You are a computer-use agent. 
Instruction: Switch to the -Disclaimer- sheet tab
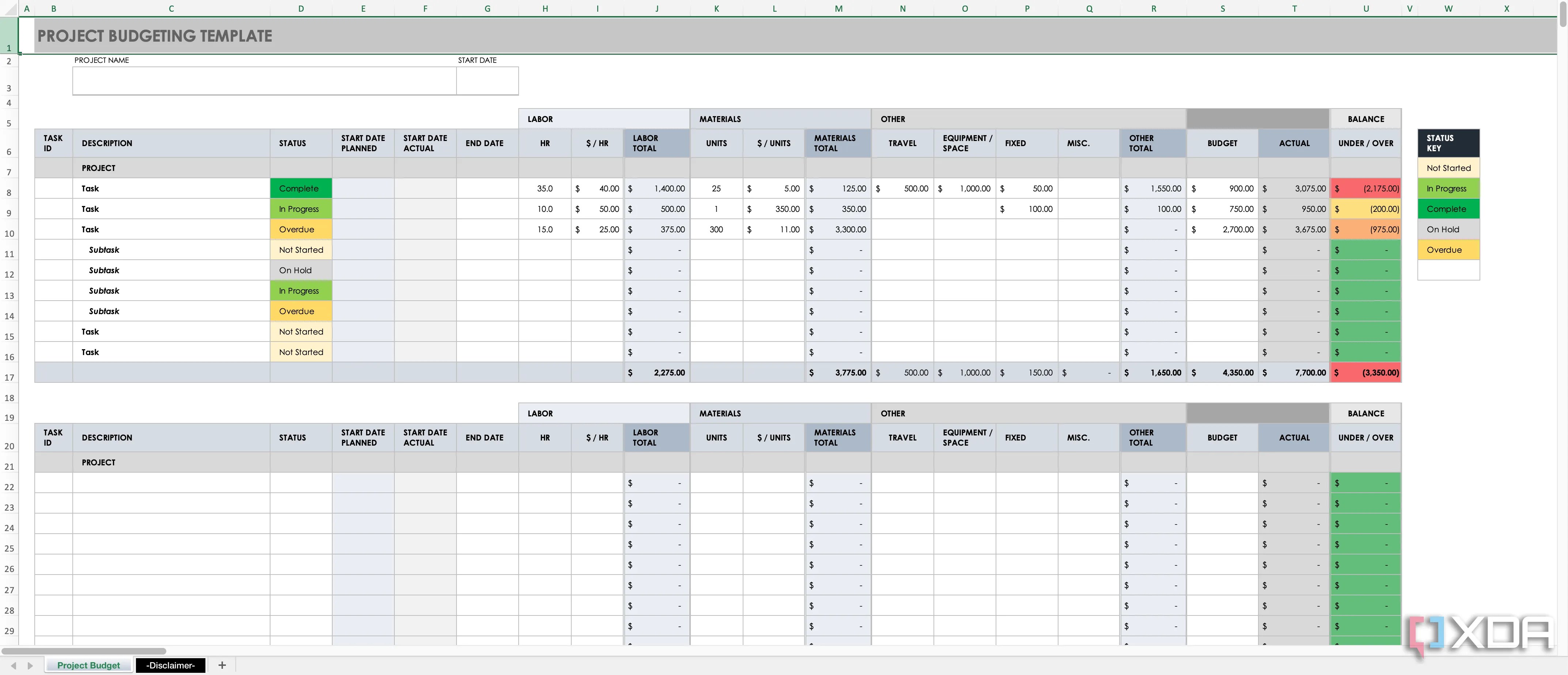[170, 665]
